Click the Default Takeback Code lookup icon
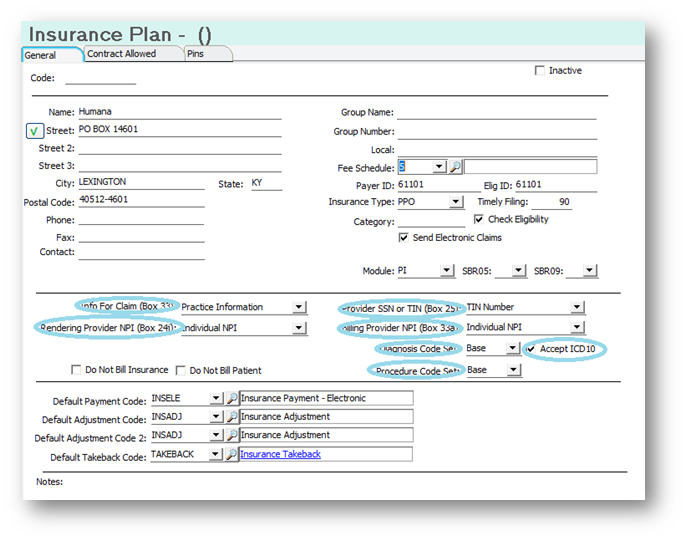The height and width of the screenshot is (542, 687). (x=231, y=454)
